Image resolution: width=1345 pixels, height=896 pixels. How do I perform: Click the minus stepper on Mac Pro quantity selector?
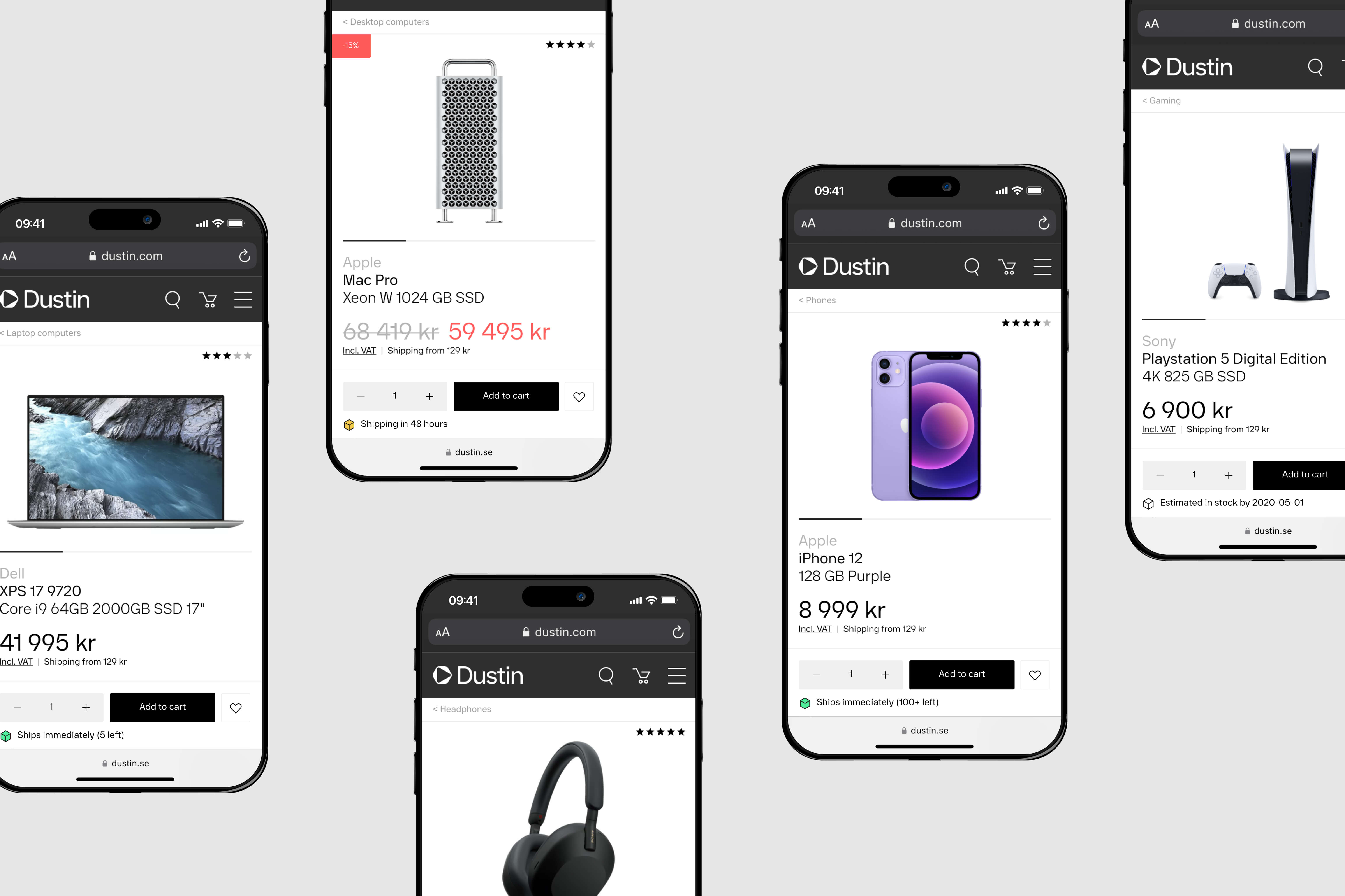[362, 395]
